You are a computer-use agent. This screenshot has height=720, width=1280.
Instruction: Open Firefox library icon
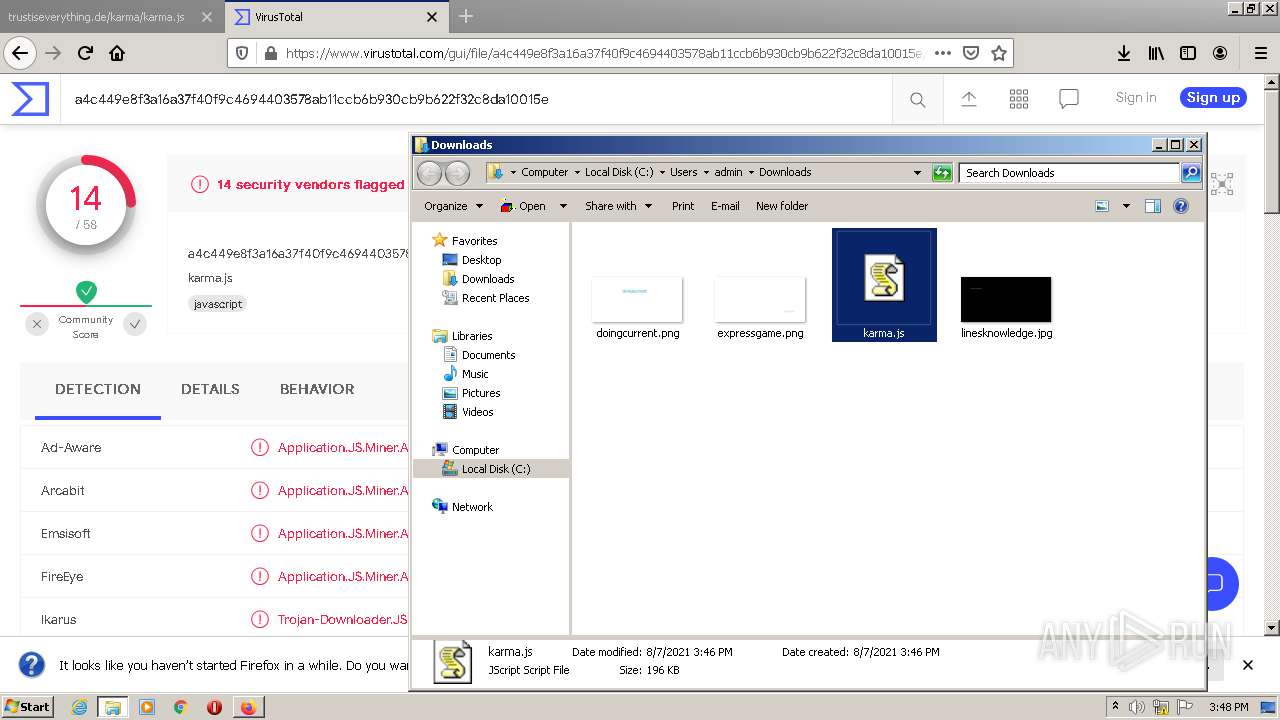[1156, 53]
